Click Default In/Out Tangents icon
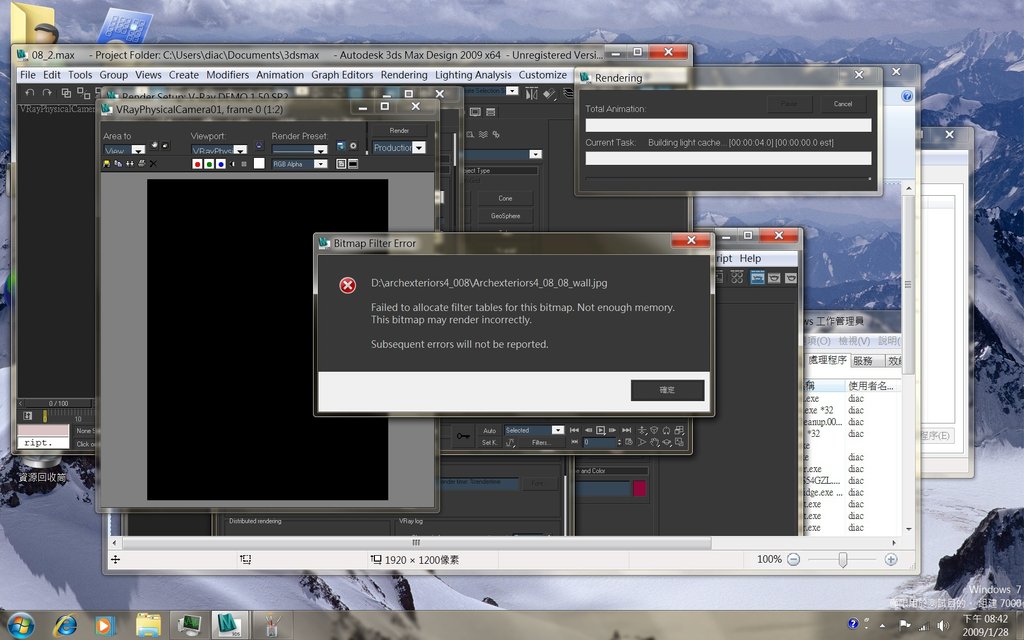This screenshot has height=640, width=1024. (510, 442)
